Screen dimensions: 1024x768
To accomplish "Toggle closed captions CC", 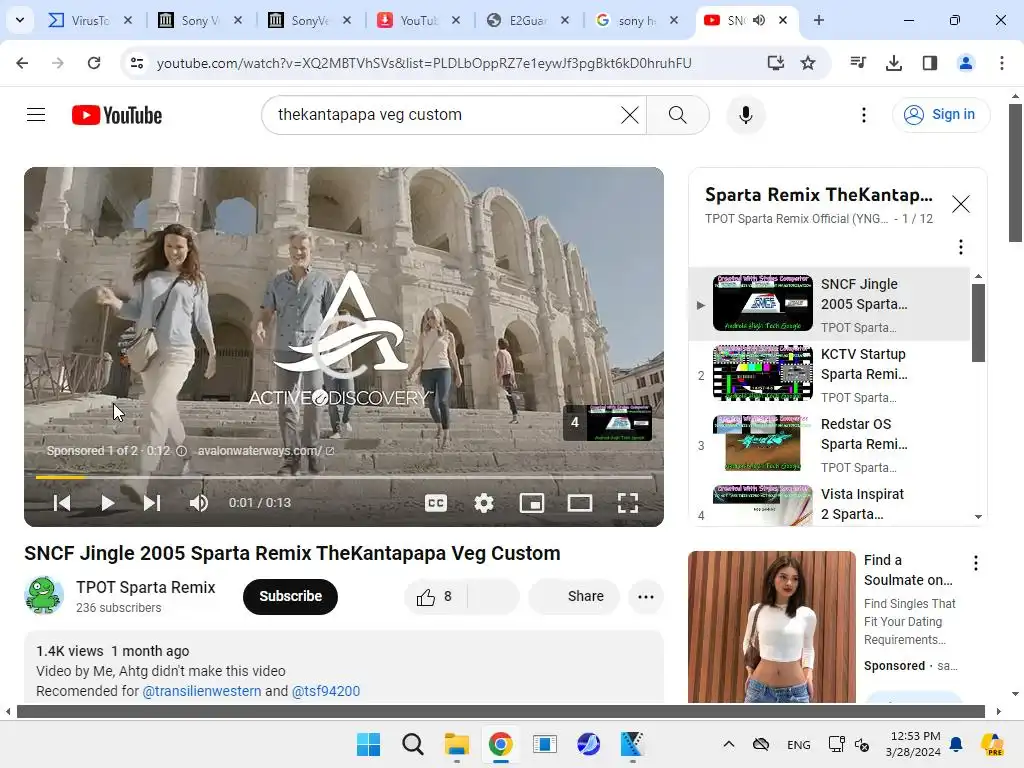I will click(436, 503).
